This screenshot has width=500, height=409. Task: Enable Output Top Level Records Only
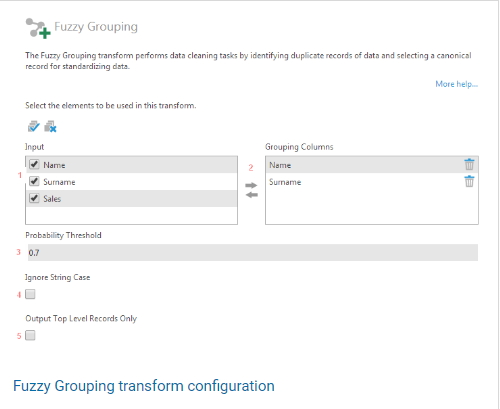coord(30,335)
